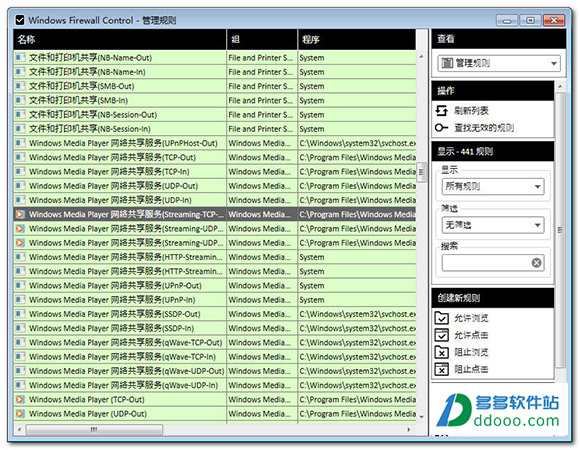Click the orange icon of Windows Media Player (TCP-Out)
This screenshot has height=450, width=580.
[20, 400]
